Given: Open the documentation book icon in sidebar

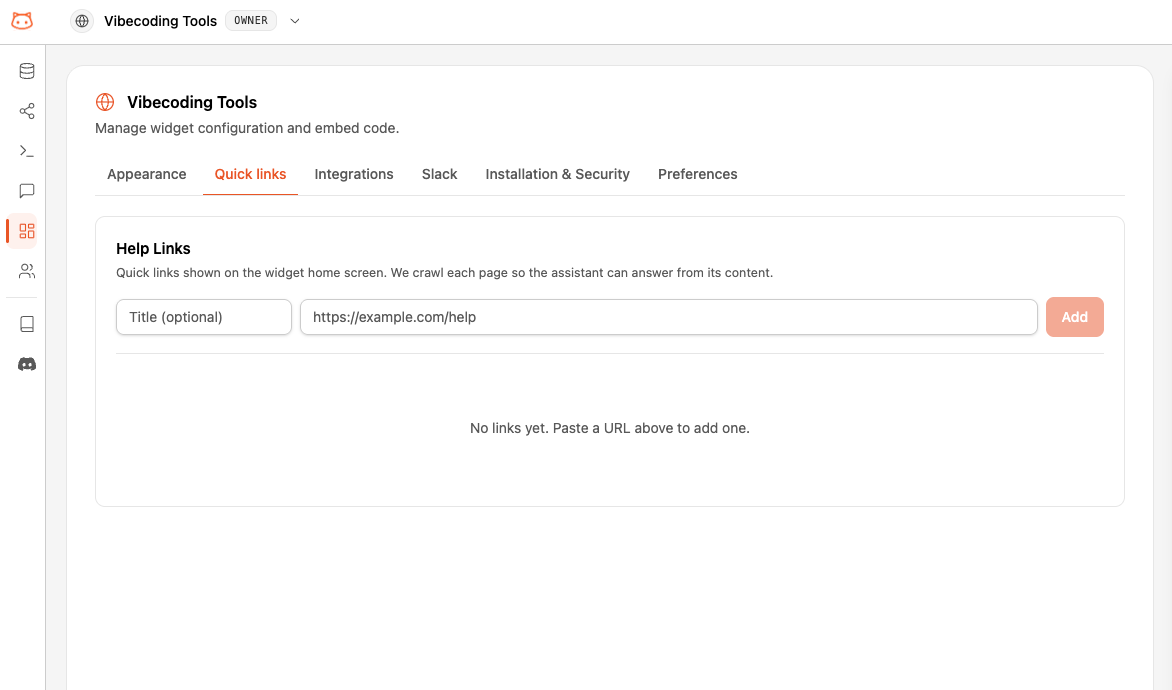Looking at the screenshot, I should [27, 324].
